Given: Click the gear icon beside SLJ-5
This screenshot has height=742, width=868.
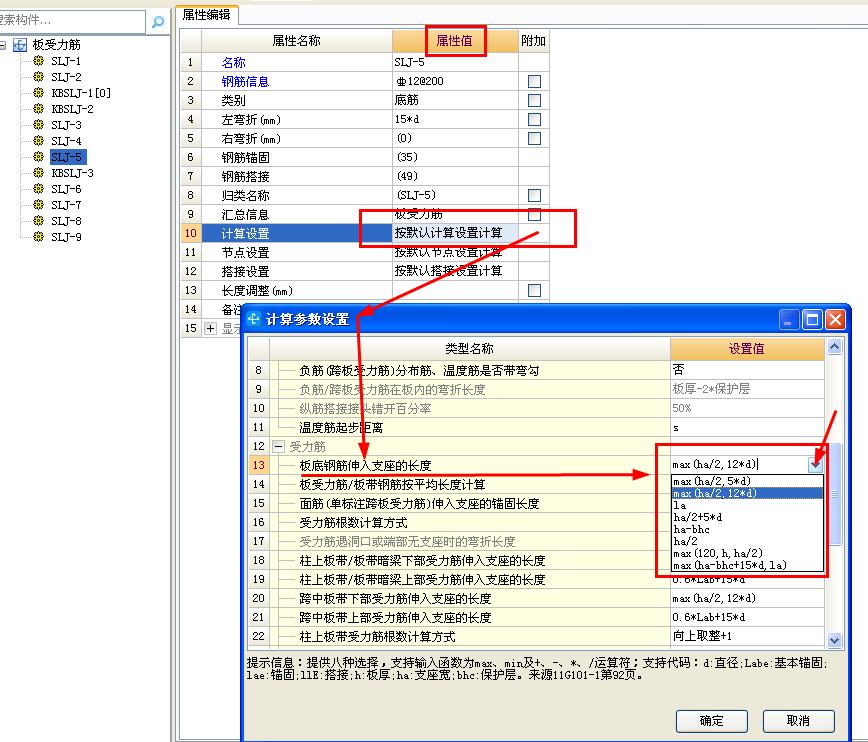Looking at the screenshot, I should click(x=38, y=157).
